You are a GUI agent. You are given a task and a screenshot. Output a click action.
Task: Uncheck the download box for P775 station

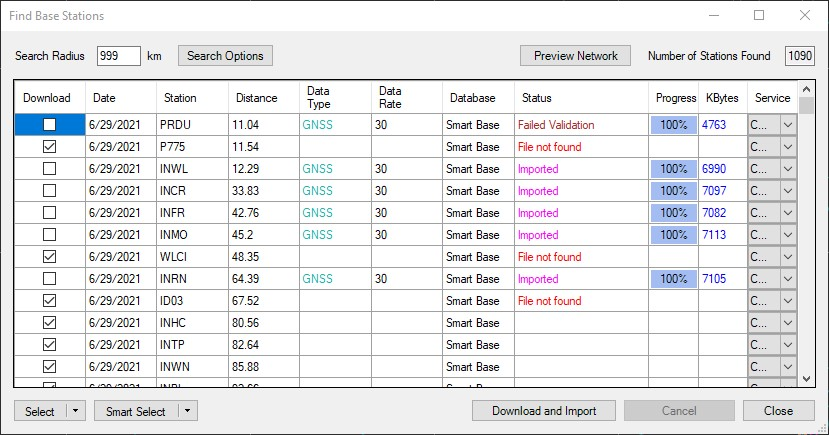(49, 147)
